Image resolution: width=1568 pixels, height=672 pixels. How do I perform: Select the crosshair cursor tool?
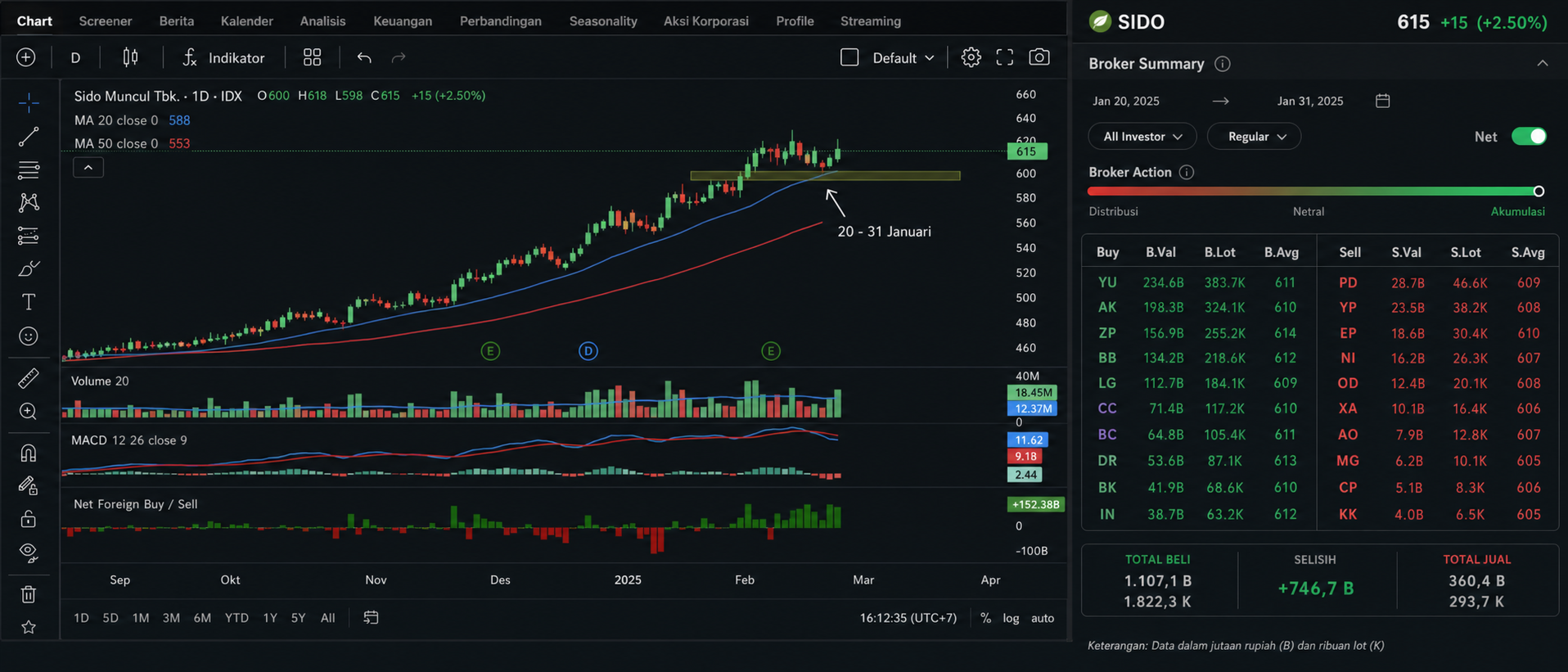coord(29,102)
